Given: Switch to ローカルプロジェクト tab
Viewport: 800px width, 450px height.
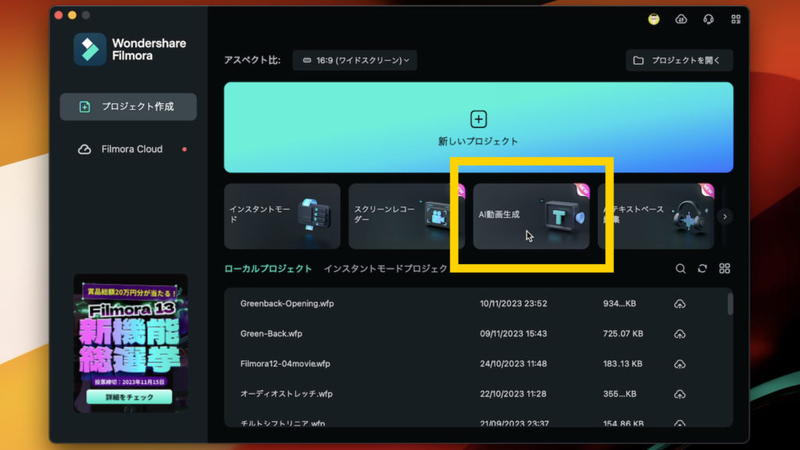Looking at the screenshot, I should [268, 269].
